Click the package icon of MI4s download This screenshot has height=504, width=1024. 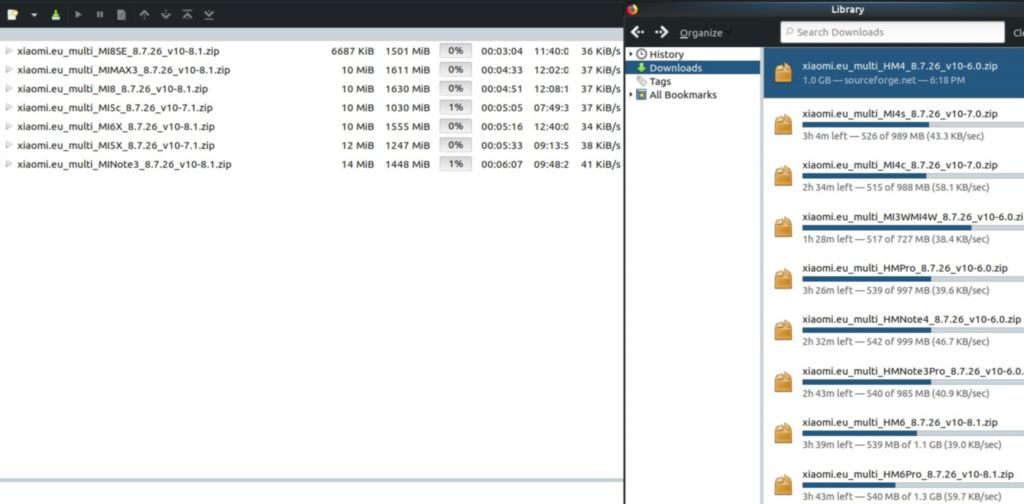point(783,124)
